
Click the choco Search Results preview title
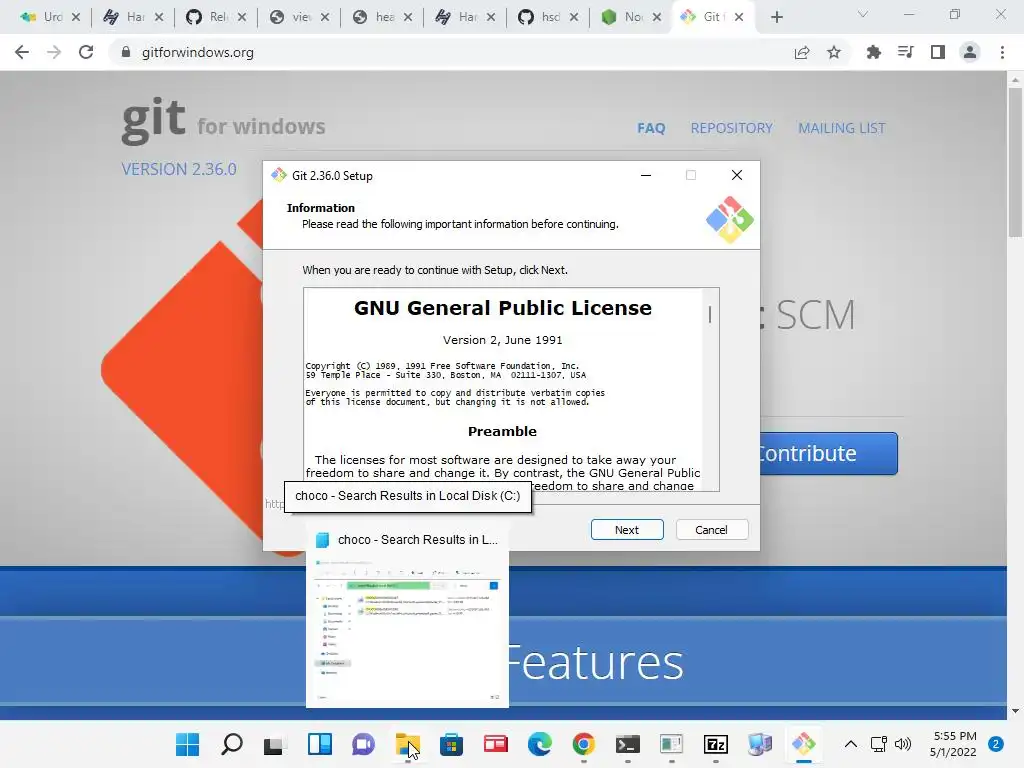coord(417,539)
